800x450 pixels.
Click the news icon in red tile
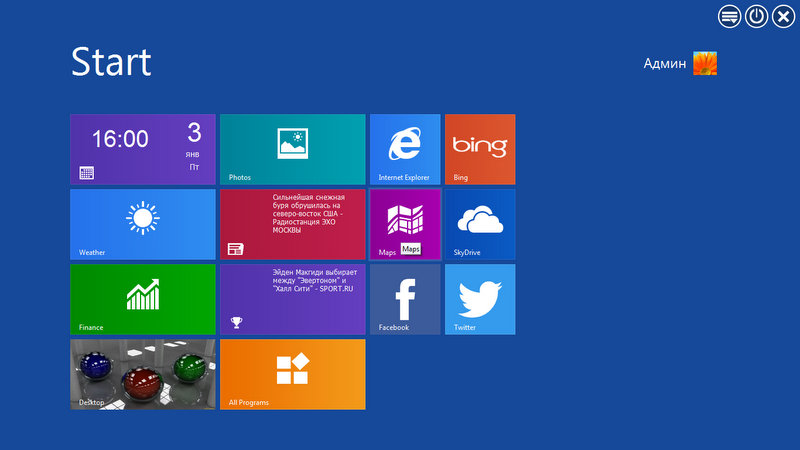click(235, 249)
